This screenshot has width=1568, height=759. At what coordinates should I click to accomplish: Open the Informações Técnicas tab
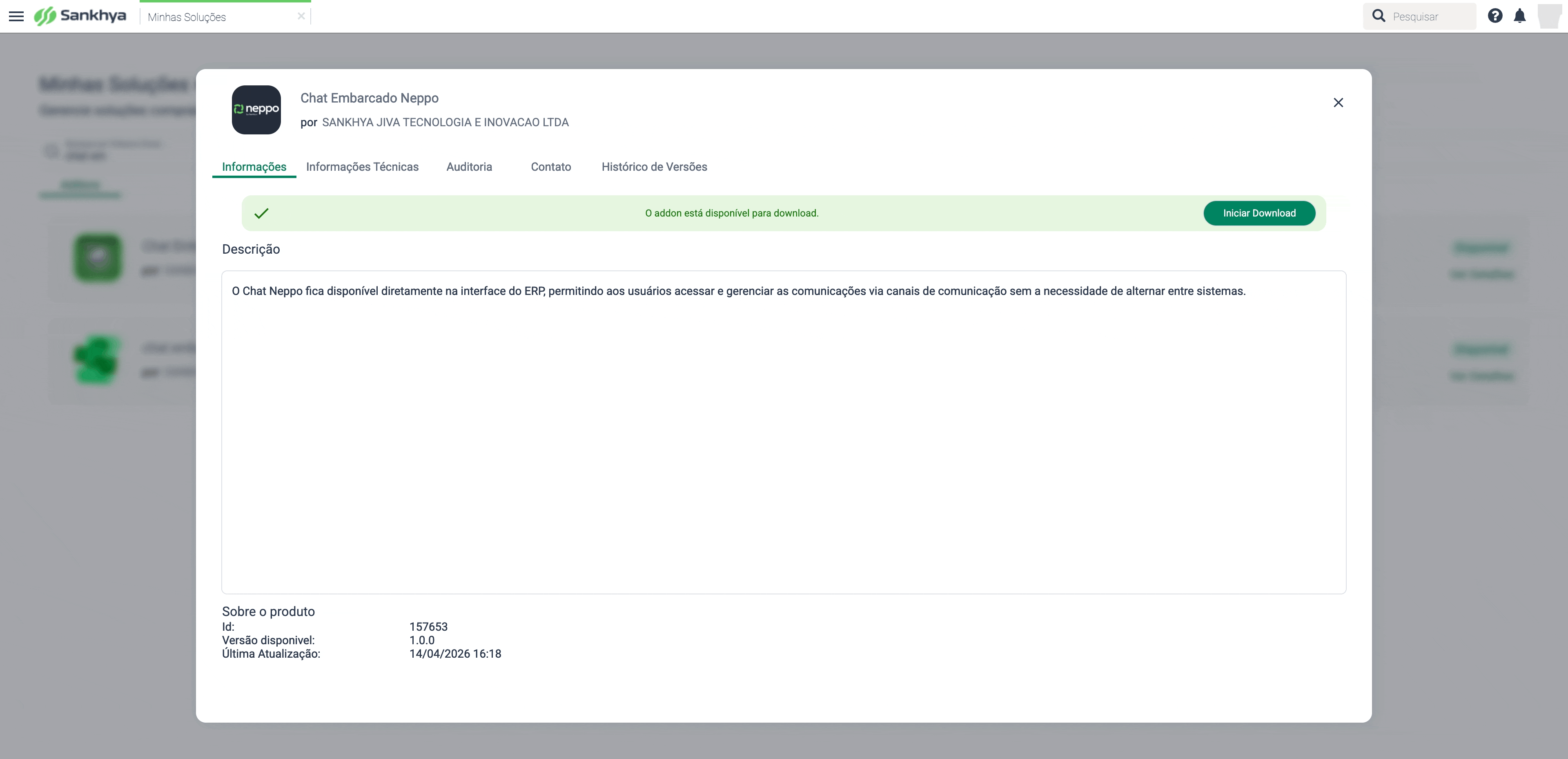pyautogui.click(x=362, y=167)
